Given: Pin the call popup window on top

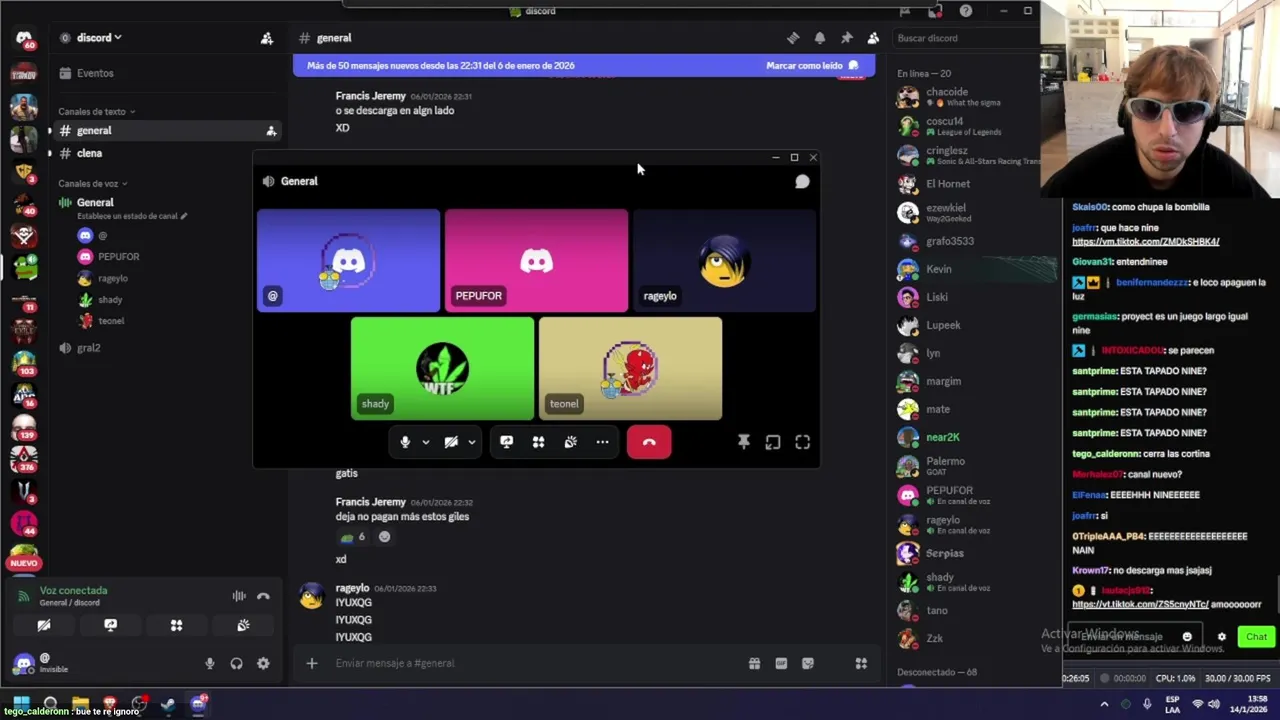Looking at the screenshot, I should [x=743, y=442].
